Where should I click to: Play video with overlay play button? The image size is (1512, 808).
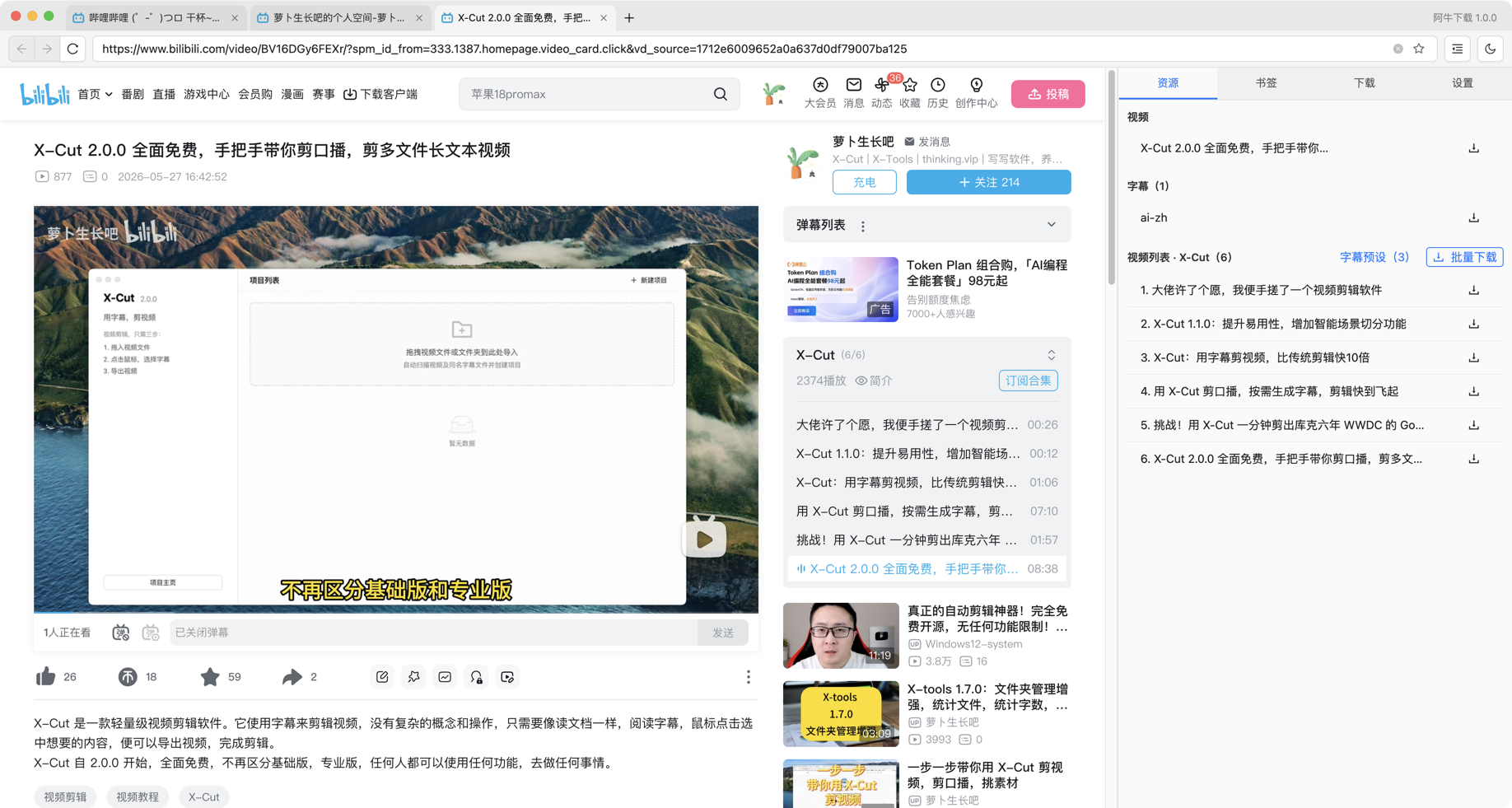click(704, 539)
